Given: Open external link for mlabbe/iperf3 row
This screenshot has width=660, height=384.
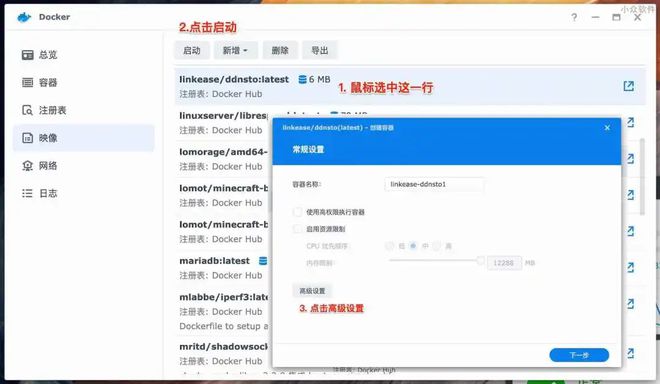Looking at the screenshot, I should point(630,304).
